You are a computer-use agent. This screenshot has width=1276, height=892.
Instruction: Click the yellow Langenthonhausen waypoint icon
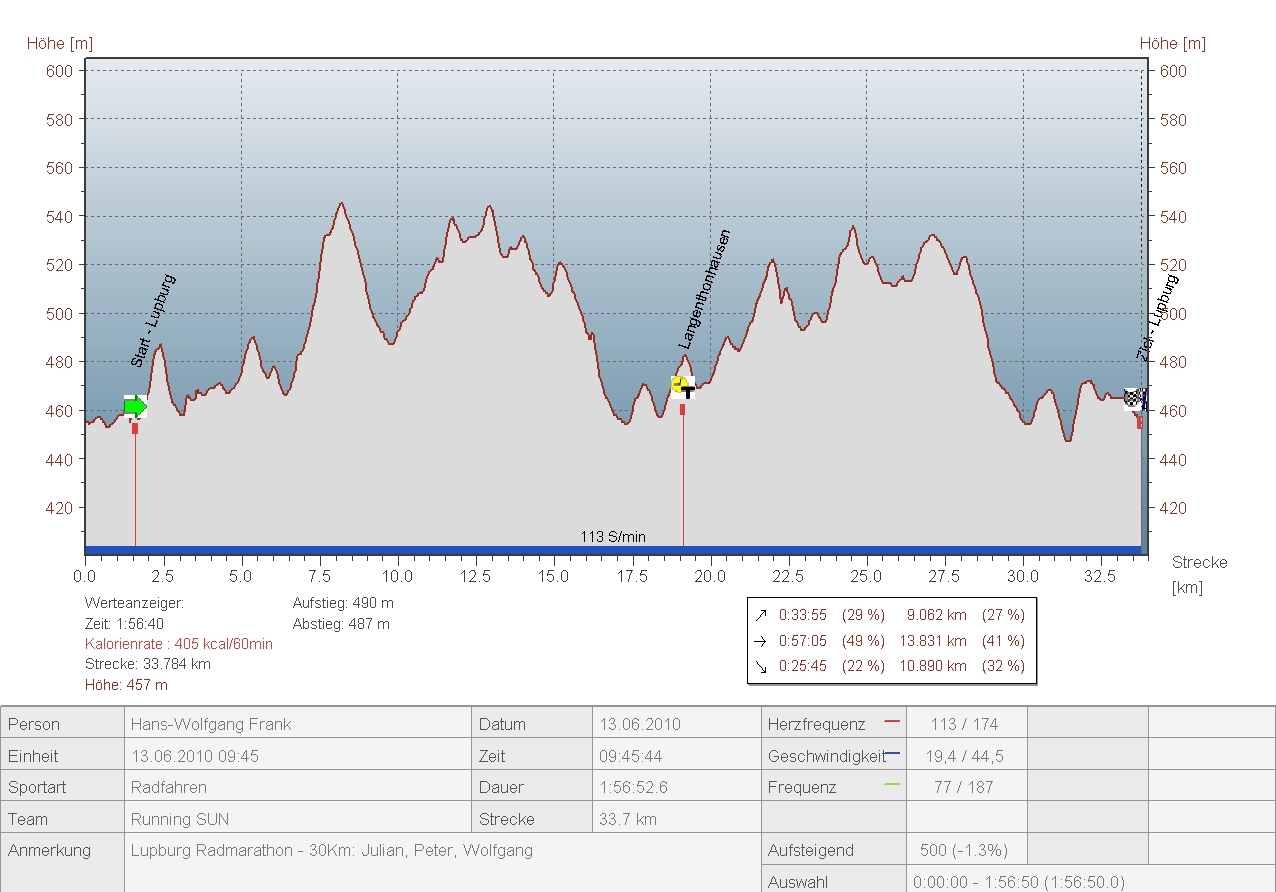click(682, 386)
